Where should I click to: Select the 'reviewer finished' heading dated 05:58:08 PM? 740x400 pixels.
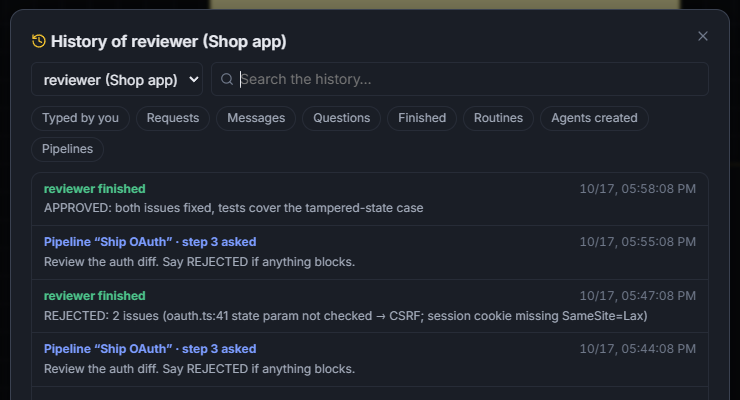[x=95, y=189]
